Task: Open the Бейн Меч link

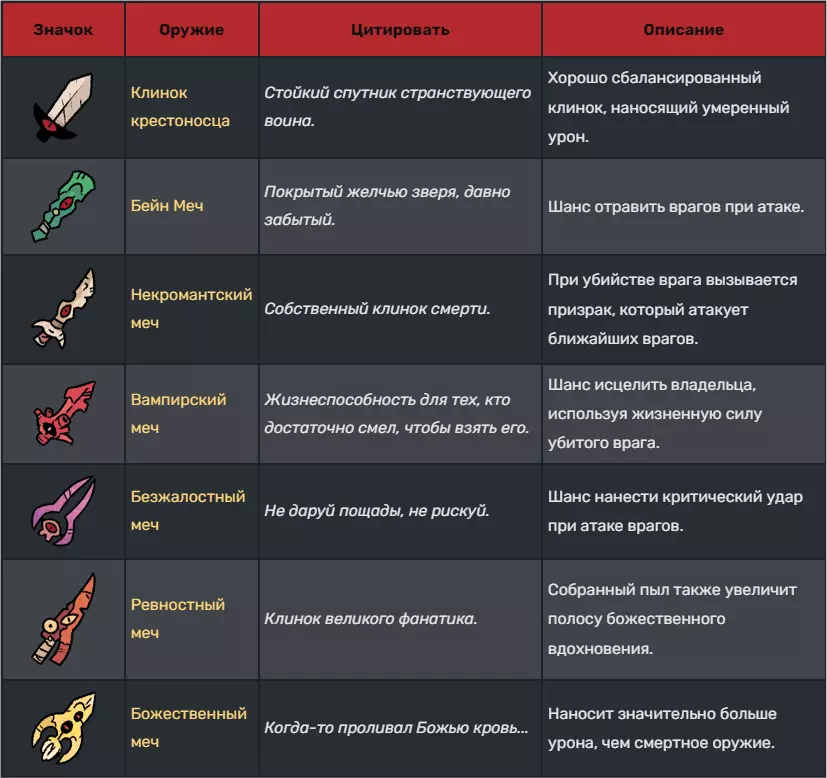Action: coord(168,205)
